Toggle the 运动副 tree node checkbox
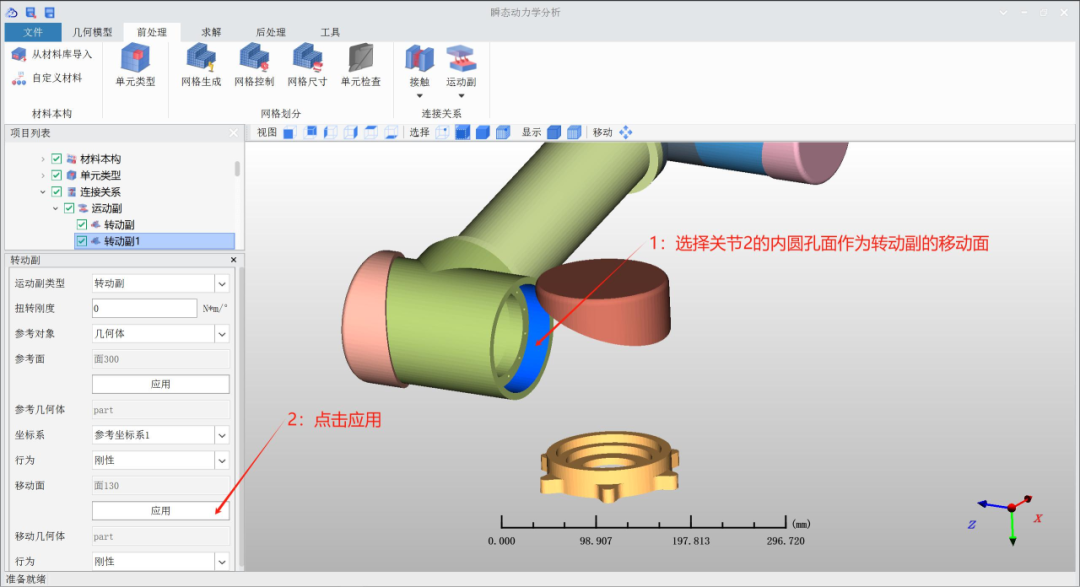 (69, 208)
